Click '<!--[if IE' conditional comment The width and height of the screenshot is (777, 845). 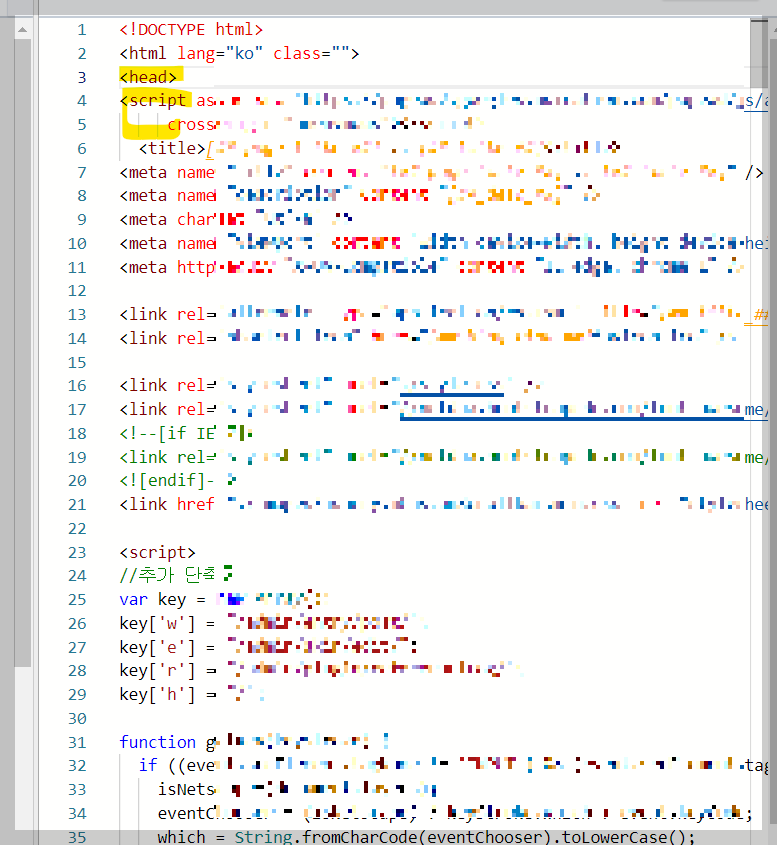pos(167,433)
